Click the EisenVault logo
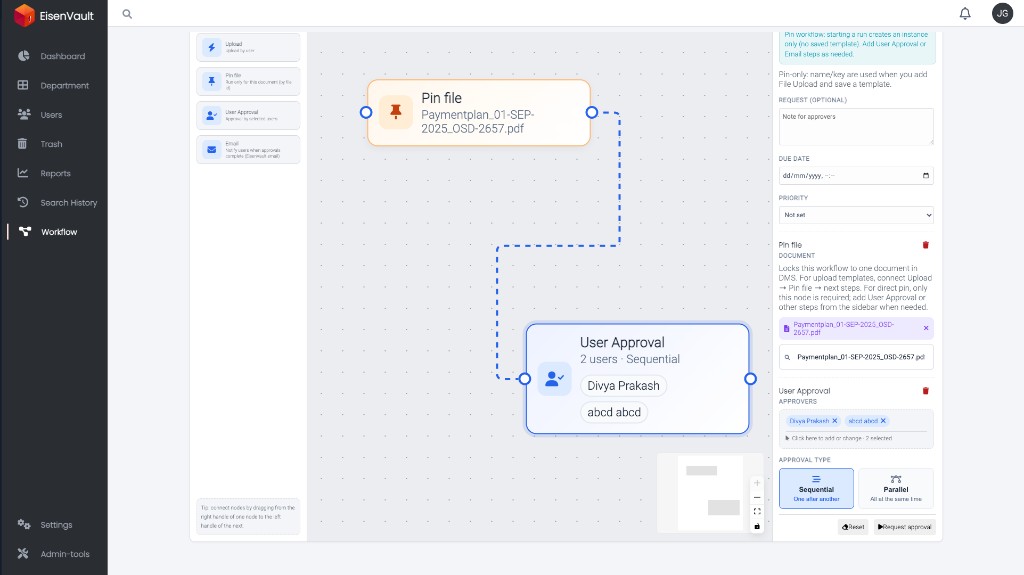Viewport: 1024px width, 575px height. click(x=54, y=15)
